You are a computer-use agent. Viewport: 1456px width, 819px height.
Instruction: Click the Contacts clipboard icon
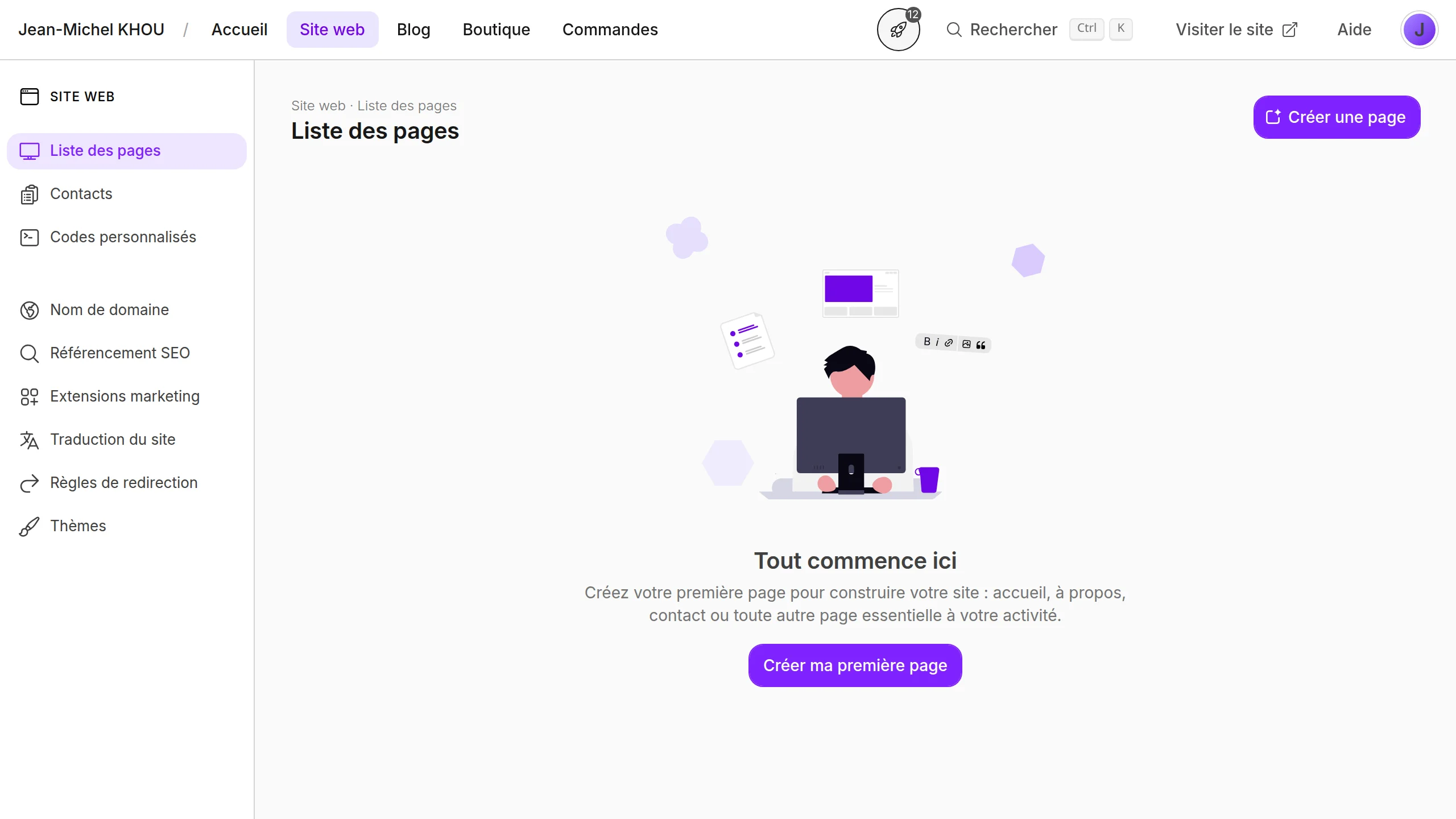point(30,194)
